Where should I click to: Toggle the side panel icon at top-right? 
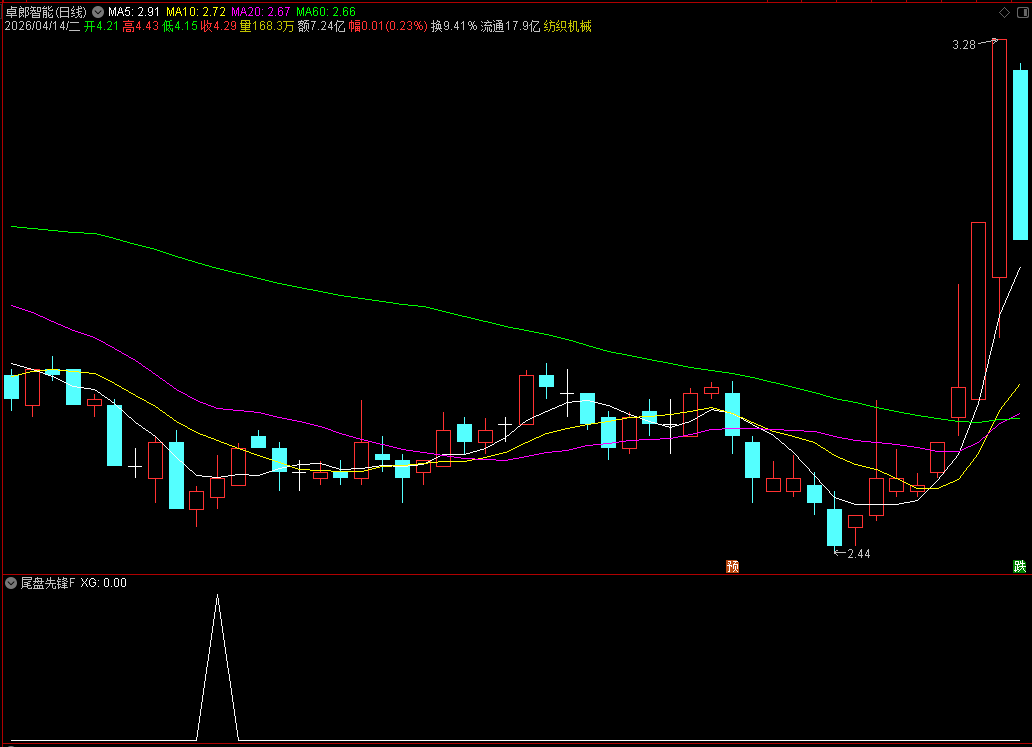coord(1023,13)
